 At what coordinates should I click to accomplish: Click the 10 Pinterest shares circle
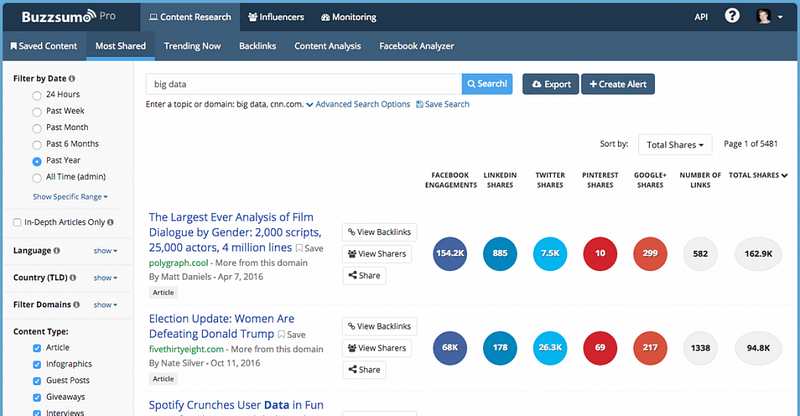[600, 254]
